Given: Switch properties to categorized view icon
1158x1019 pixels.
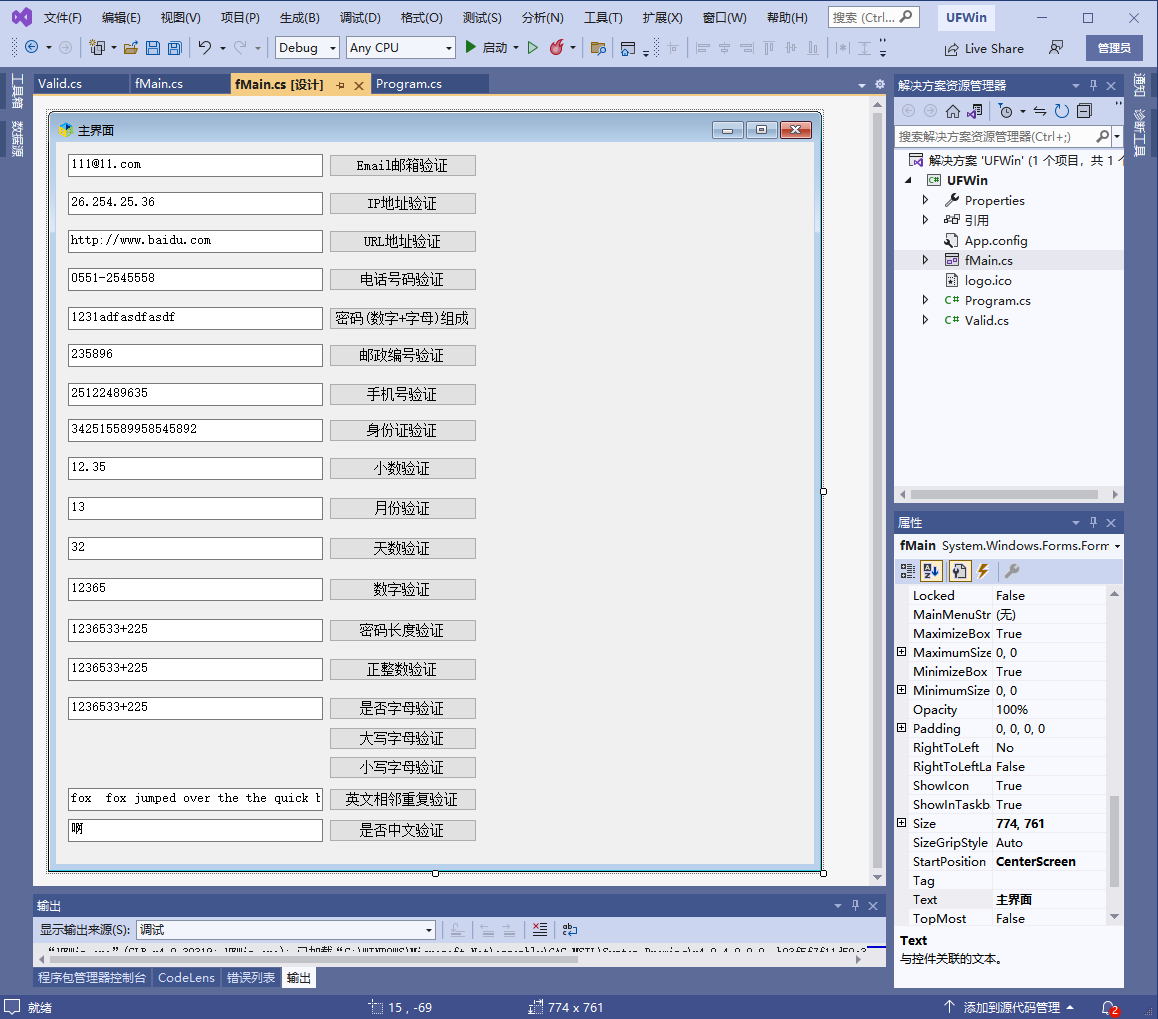Looking at the screenshot, I should (x=908, y=570).
